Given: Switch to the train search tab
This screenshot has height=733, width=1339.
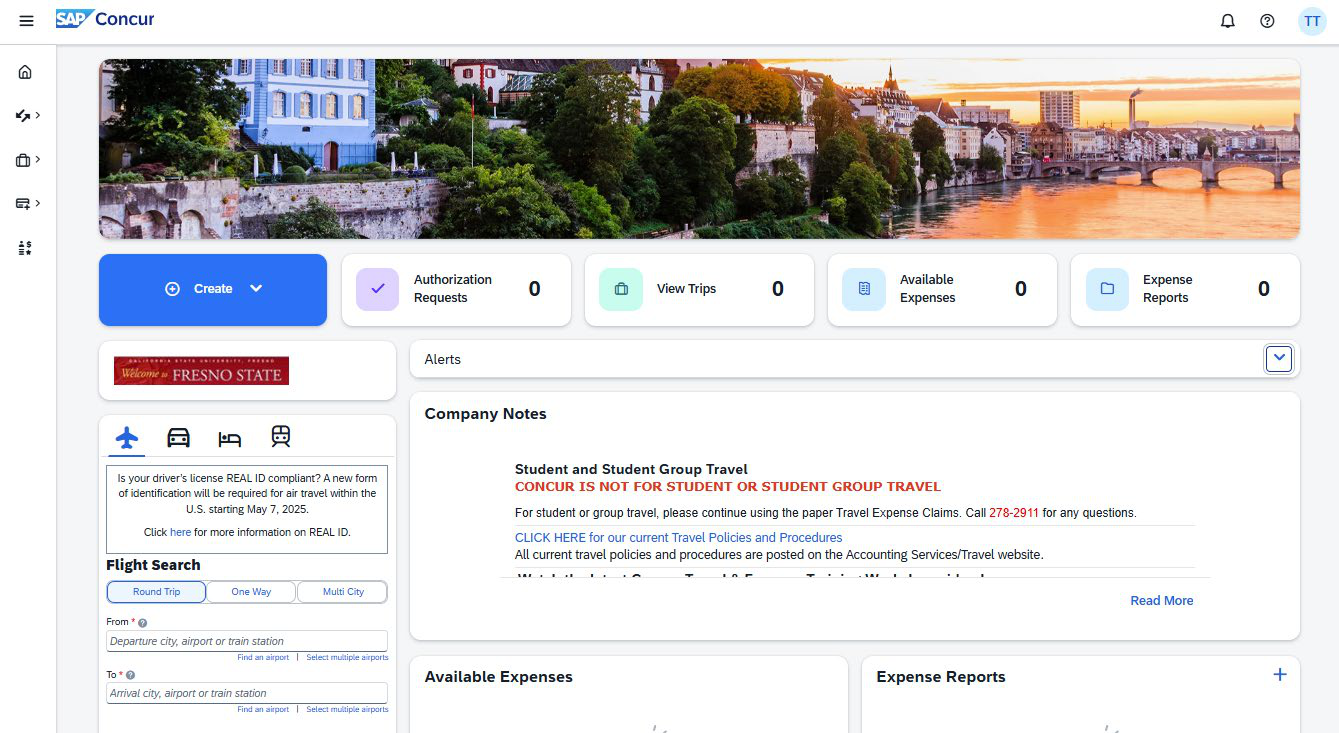Looking at the screenshot, I should pos(281,437).
